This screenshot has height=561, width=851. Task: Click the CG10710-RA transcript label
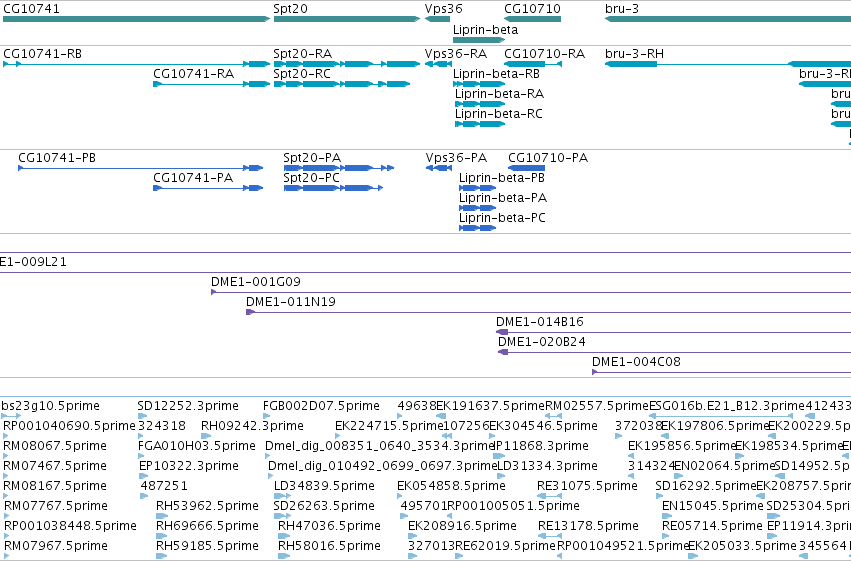pos(544,54)
